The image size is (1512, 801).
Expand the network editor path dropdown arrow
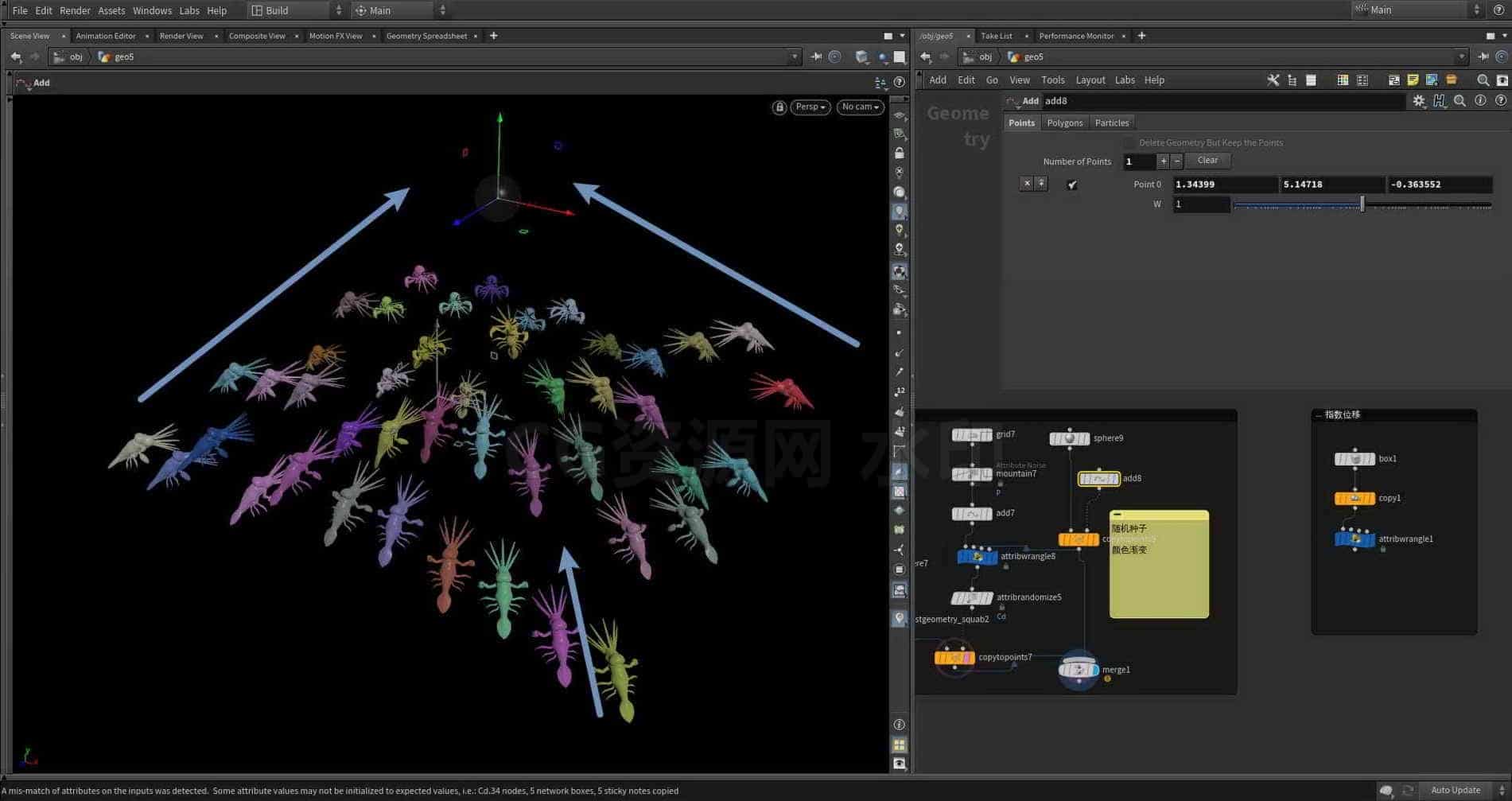1461,56
